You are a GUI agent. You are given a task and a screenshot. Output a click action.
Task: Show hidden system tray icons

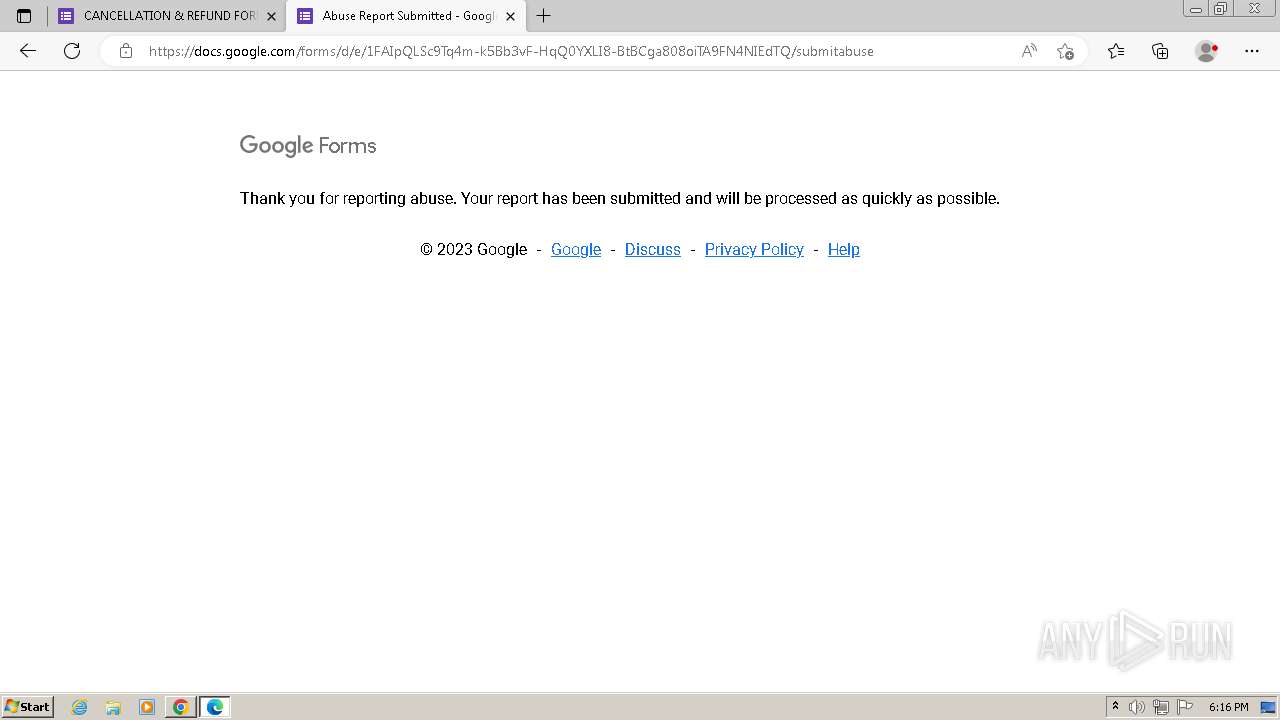tap(1115, 707)
